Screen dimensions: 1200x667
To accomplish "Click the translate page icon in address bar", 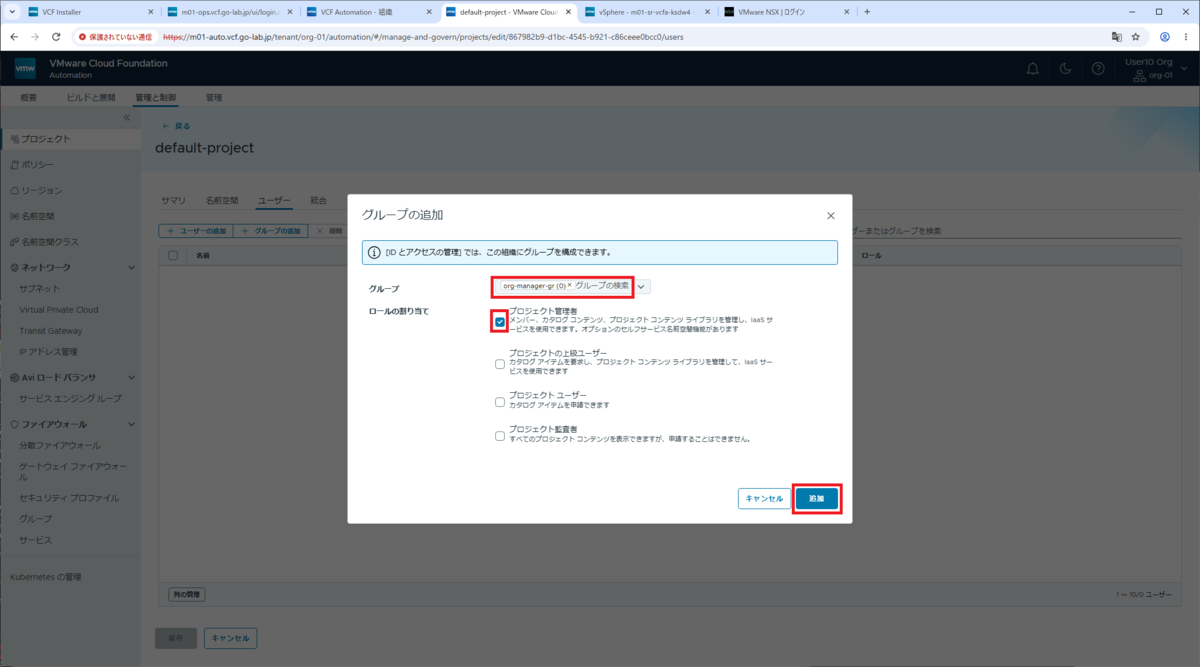I will tap(1116, 36).
